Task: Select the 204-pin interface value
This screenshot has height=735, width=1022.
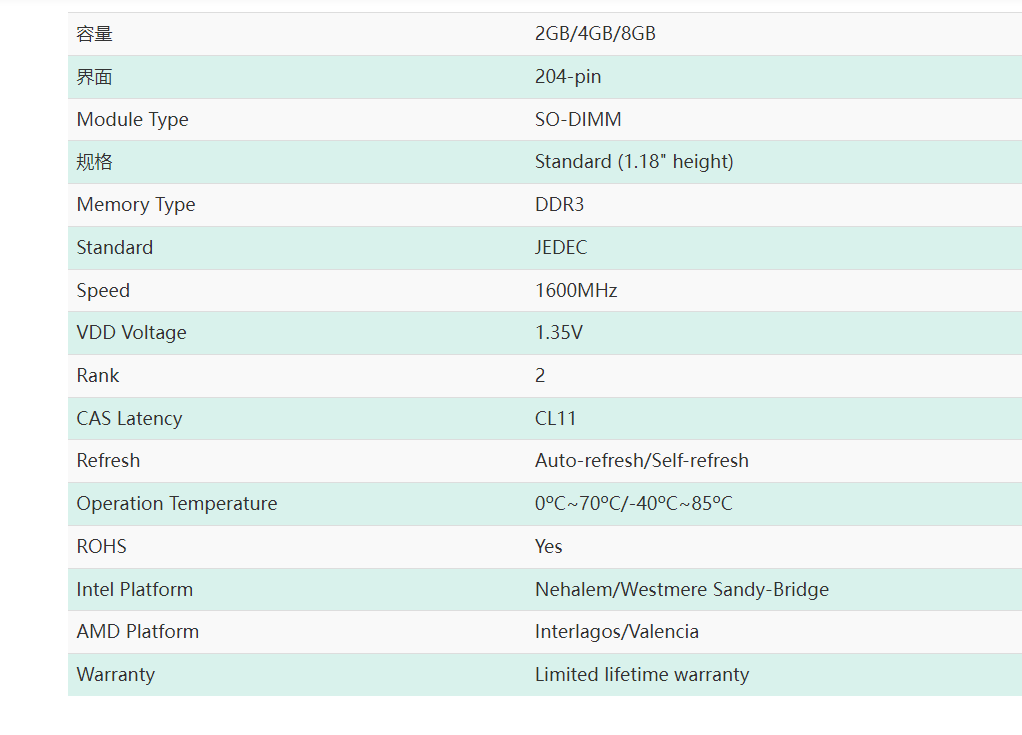Action: [x=568, y=77]
